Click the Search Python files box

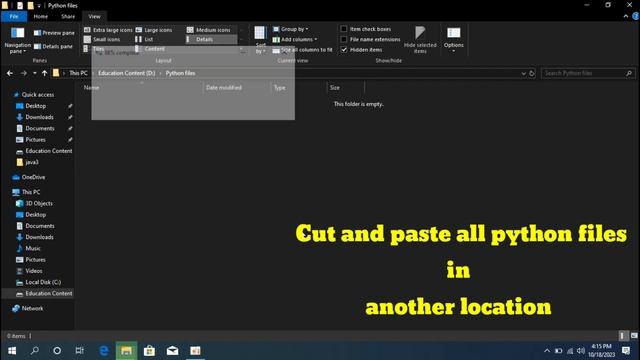point(588,73)
